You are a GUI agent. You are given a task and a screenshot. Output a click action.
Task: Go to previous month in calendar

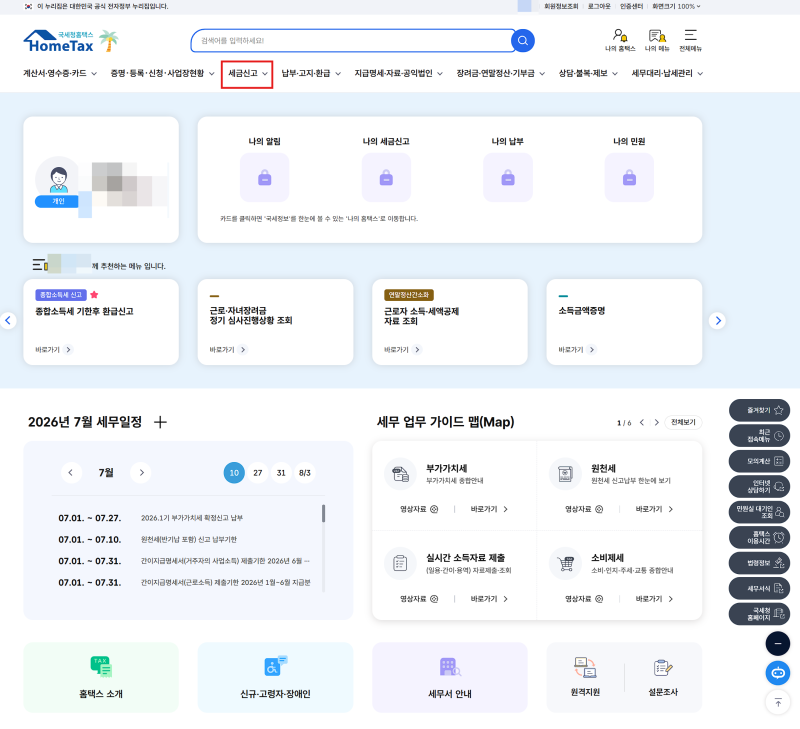pyautogui.click(x=70, y=472)
